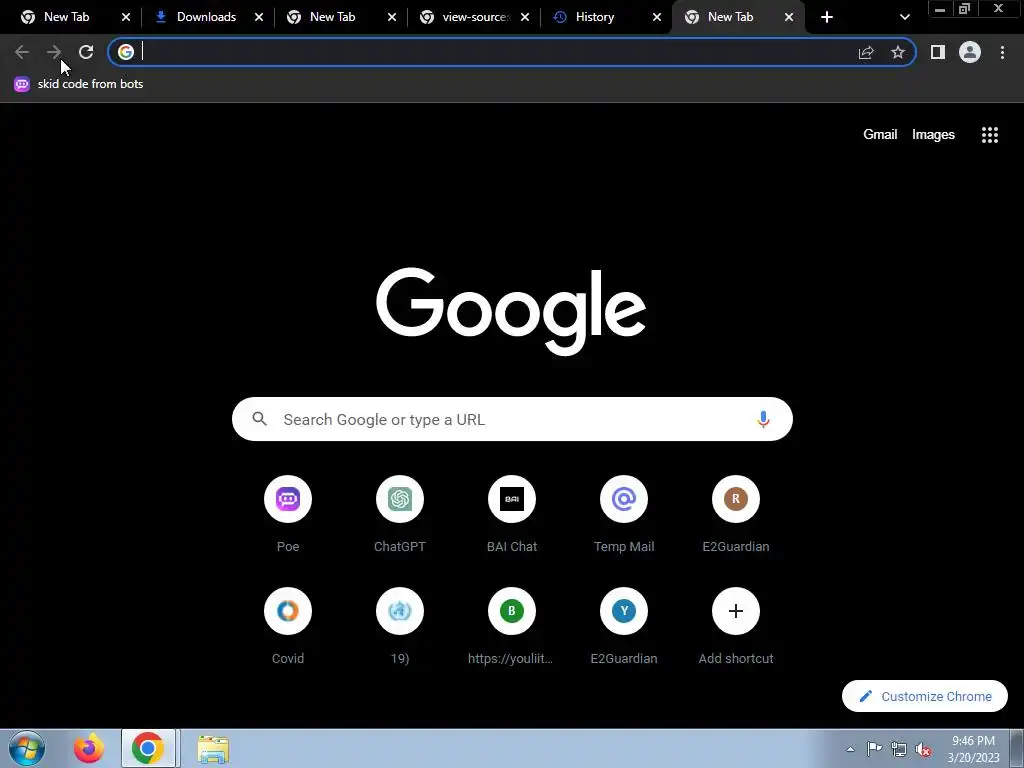
Task: Open a new tab with plus button
Action: [x=827, y=17]
